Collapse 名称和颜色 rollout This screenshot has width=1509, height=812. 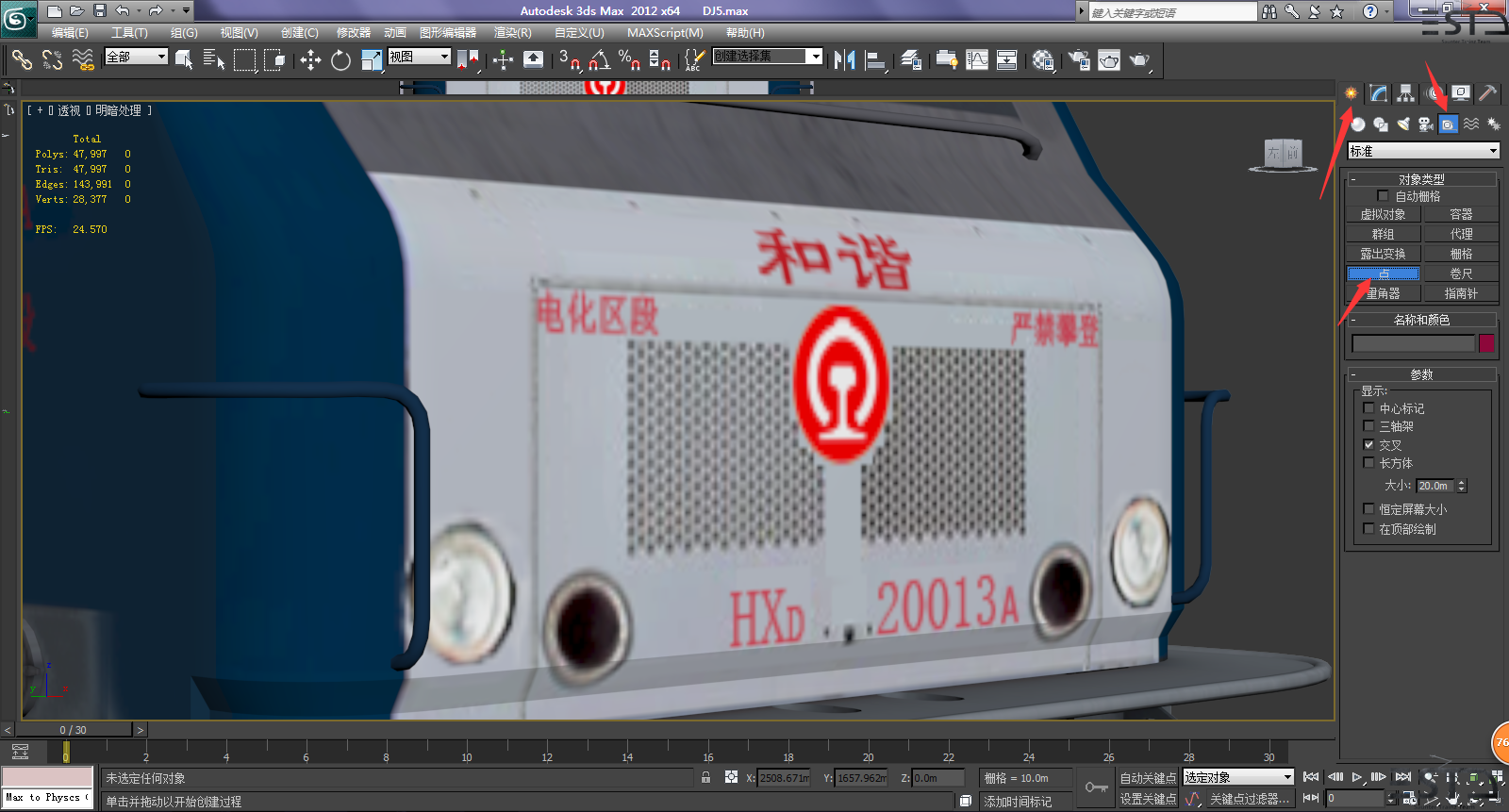click(1421, 320)
